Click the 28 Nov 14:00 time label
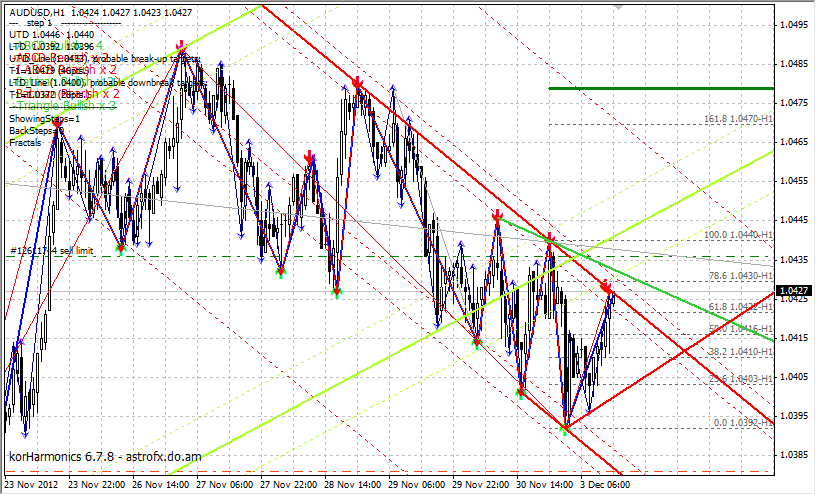816x495 pixels. (353, 485)
